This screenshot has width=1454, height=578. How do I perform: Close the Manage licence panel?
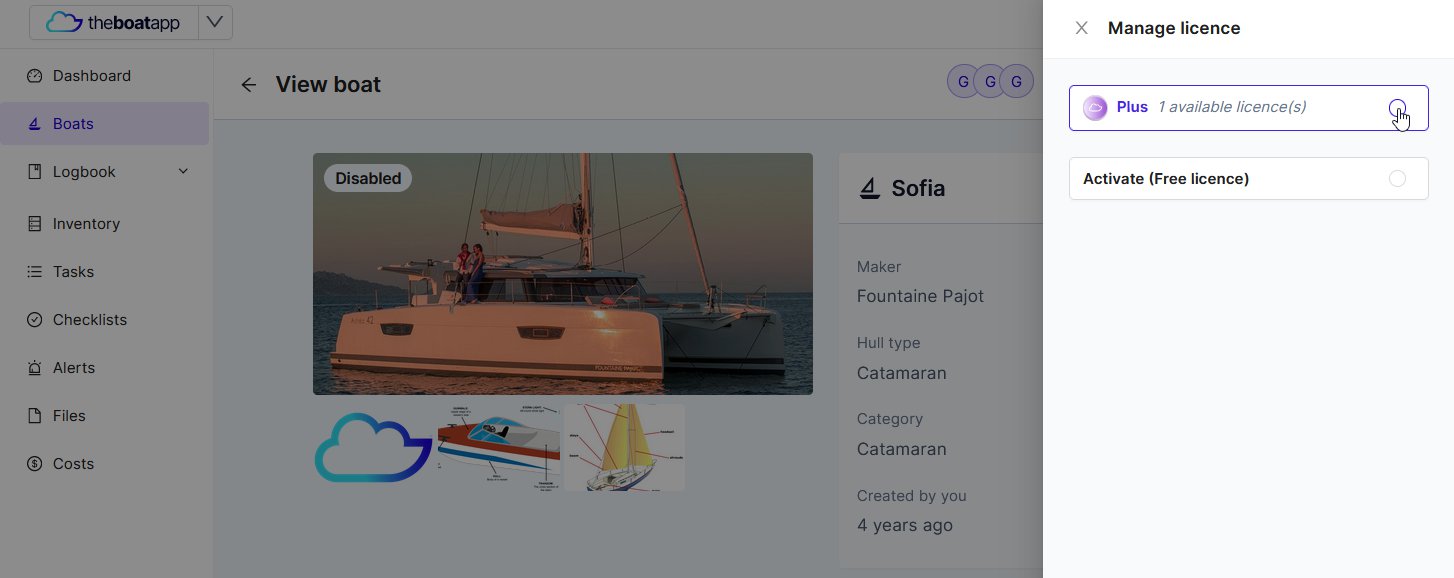tap(1081, 28)
